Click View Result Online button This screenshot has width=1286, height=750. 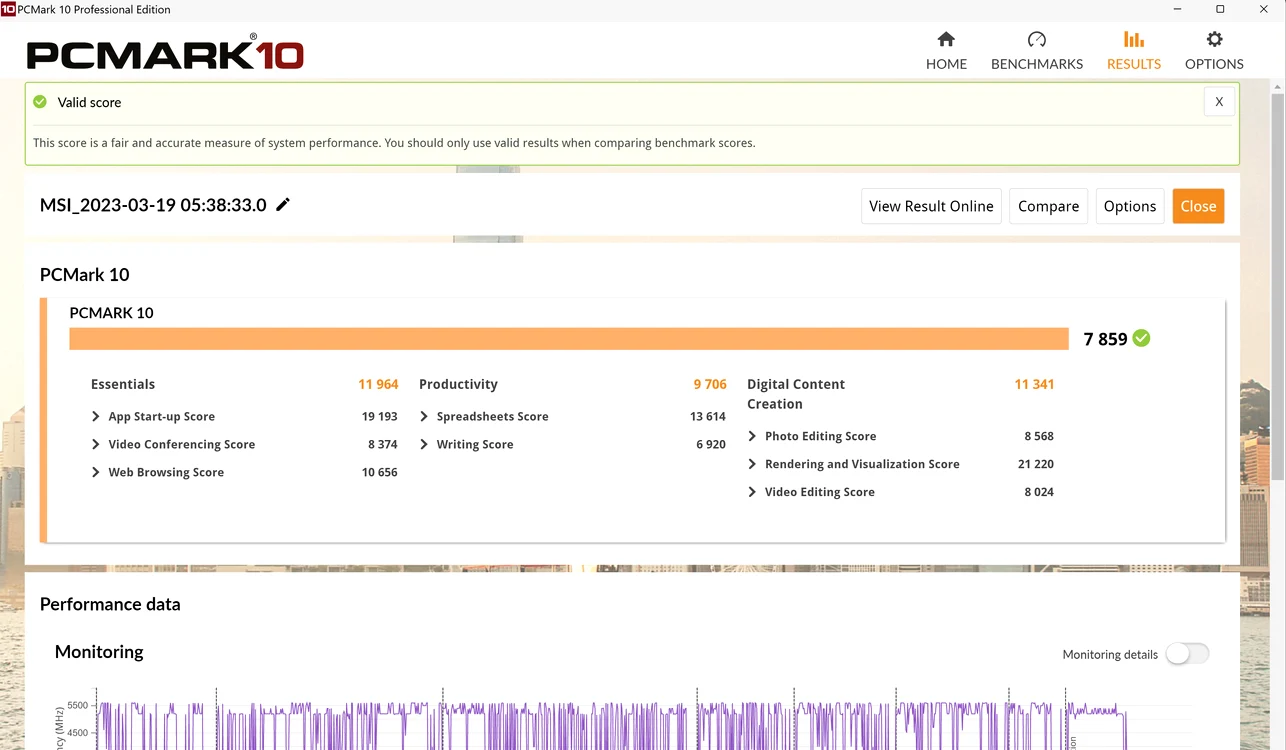(931, 206)
